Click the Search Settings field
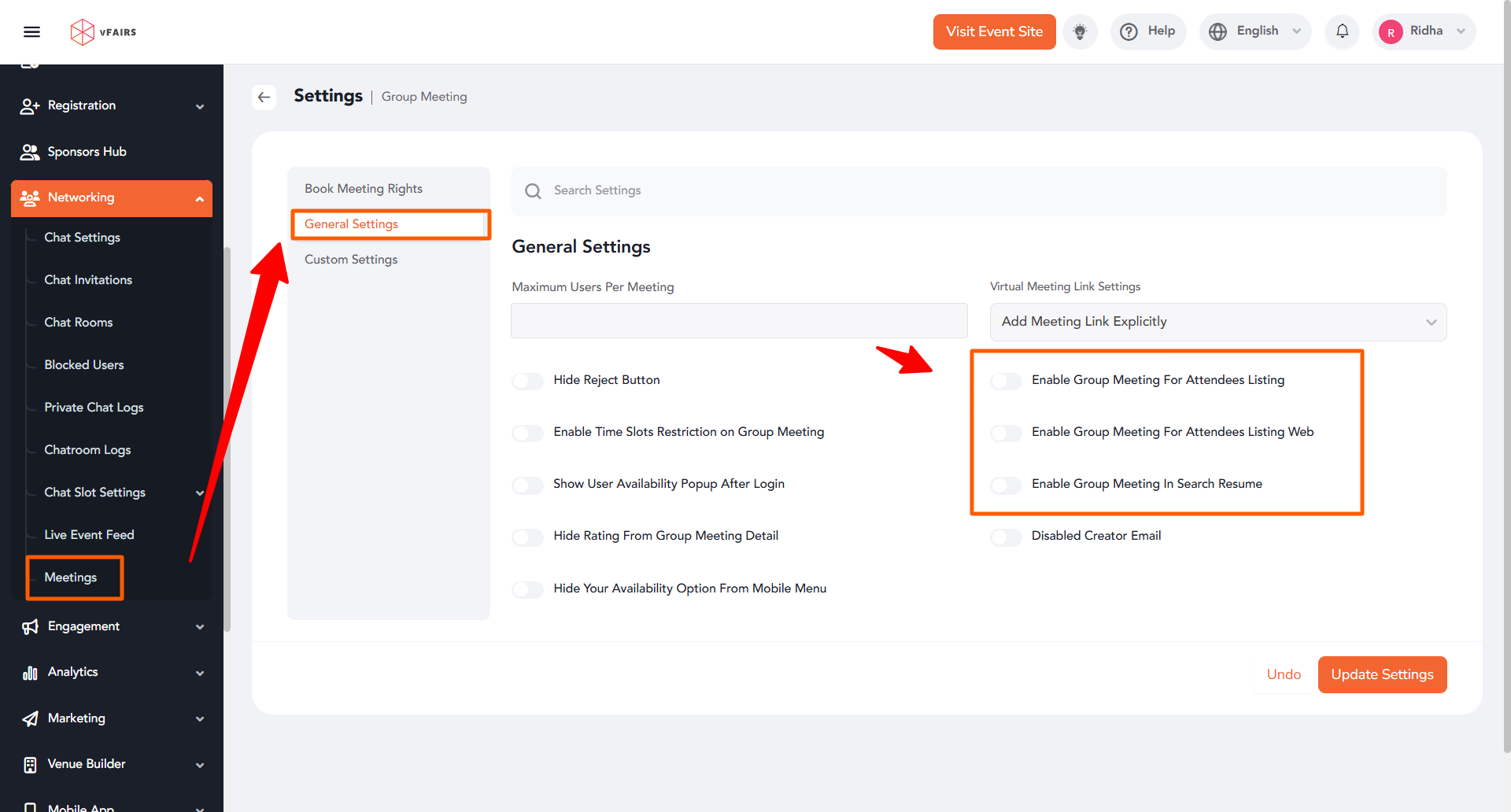1511x812 pixels. pyautogui.click(x=979, y=190)
